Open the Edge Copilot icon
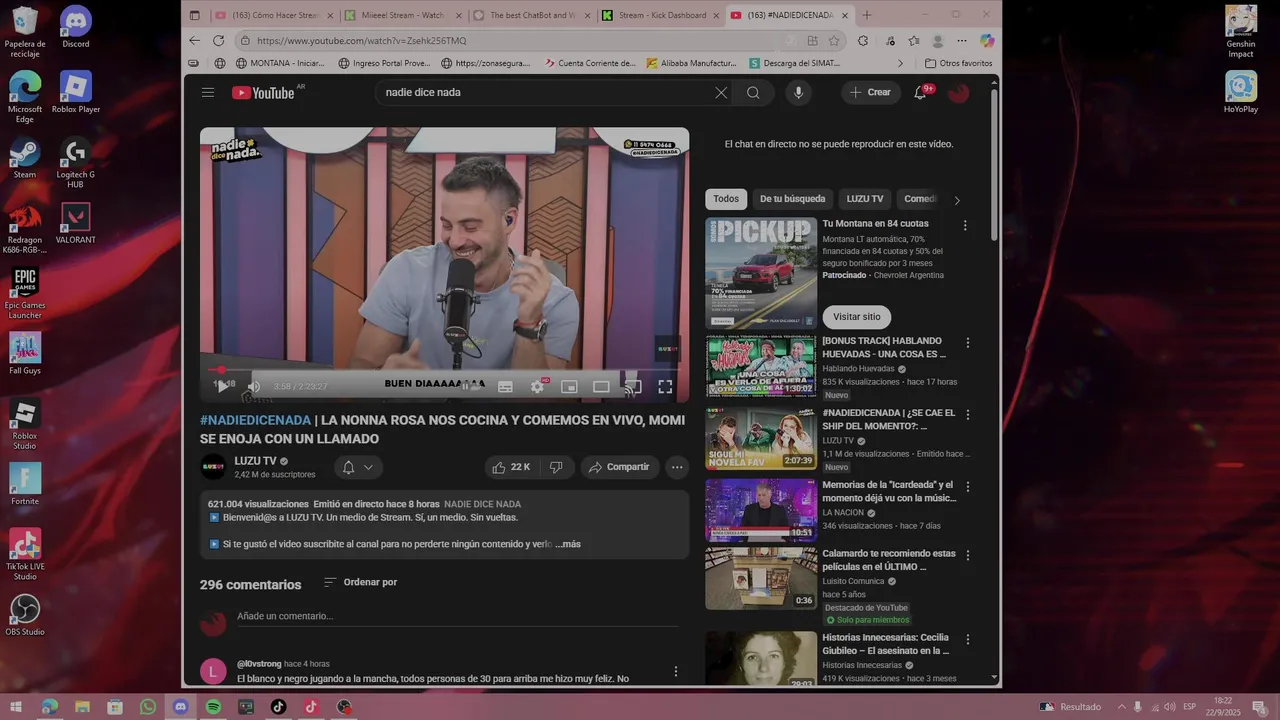This screenshot has height=720, width=1280. (987, 41)
